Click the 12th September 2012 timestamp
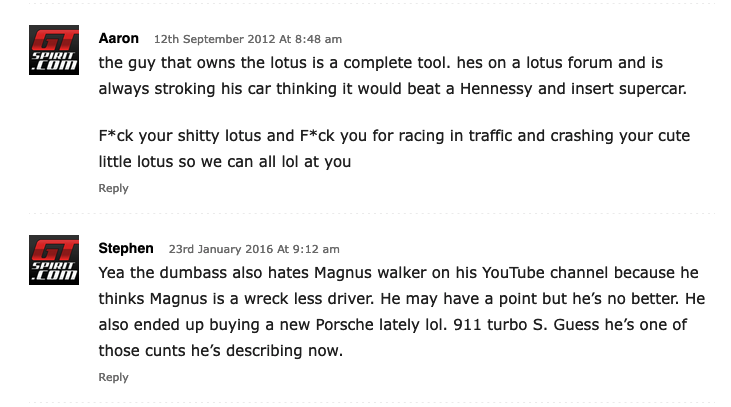The height and width of the screenshot is (407, 731). [x=248, y=39]
